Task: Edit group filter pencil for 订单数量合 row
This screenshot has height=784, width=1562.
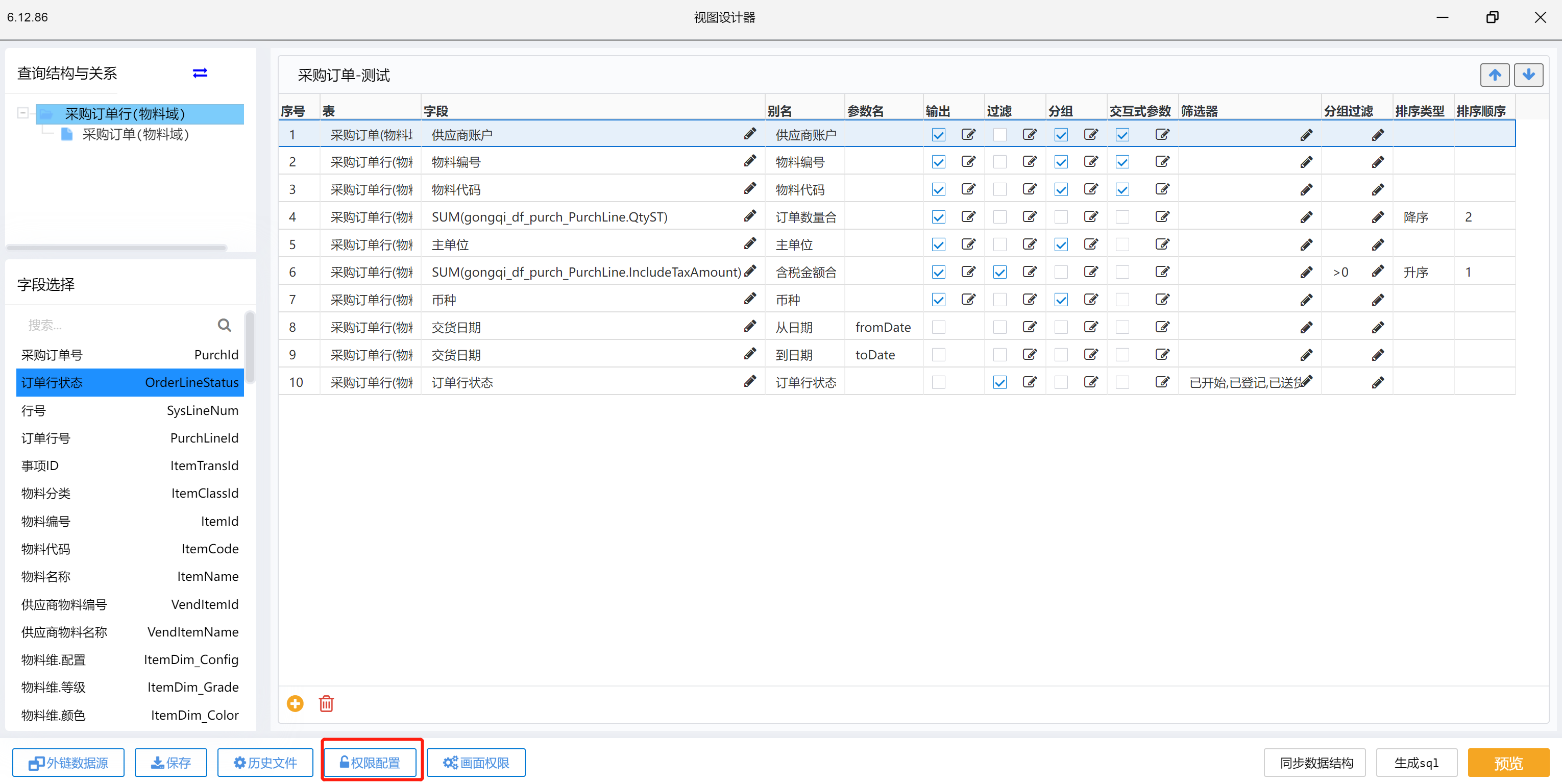Action: point(1378,217)
